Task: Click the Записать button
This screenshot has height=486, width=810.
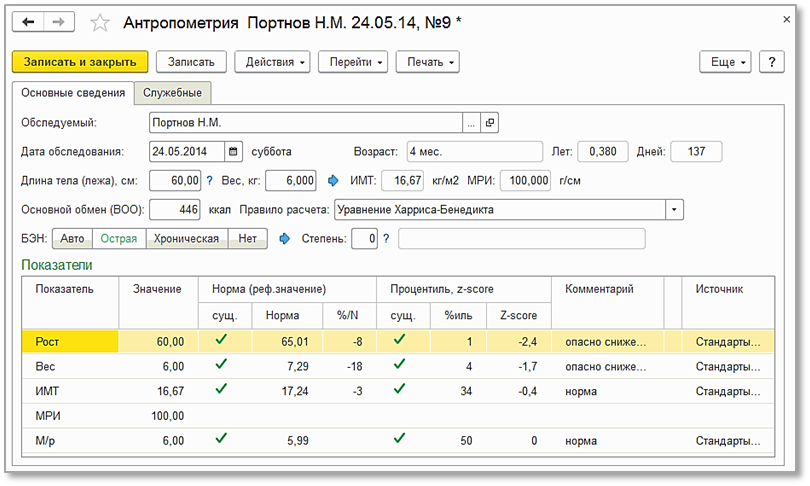Action: click(x=191, y=62)
